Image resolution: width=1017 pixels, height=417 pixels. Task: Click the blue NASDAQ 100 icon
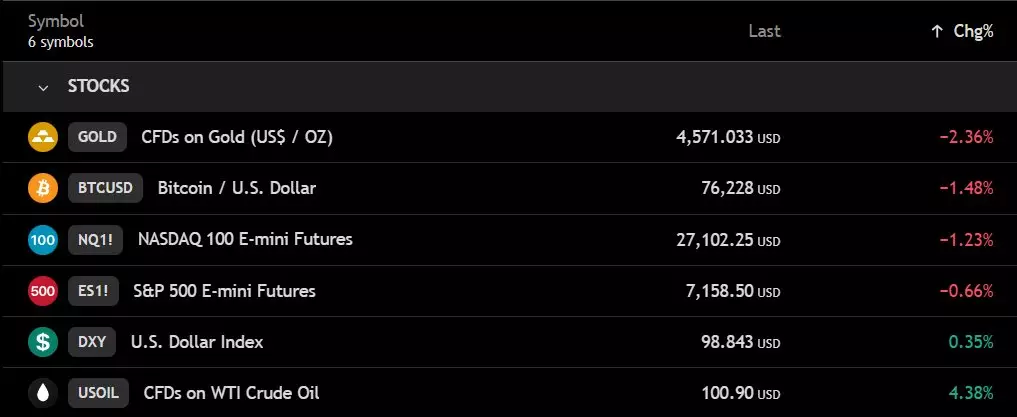pyautogui.click(x=43, y=240)
